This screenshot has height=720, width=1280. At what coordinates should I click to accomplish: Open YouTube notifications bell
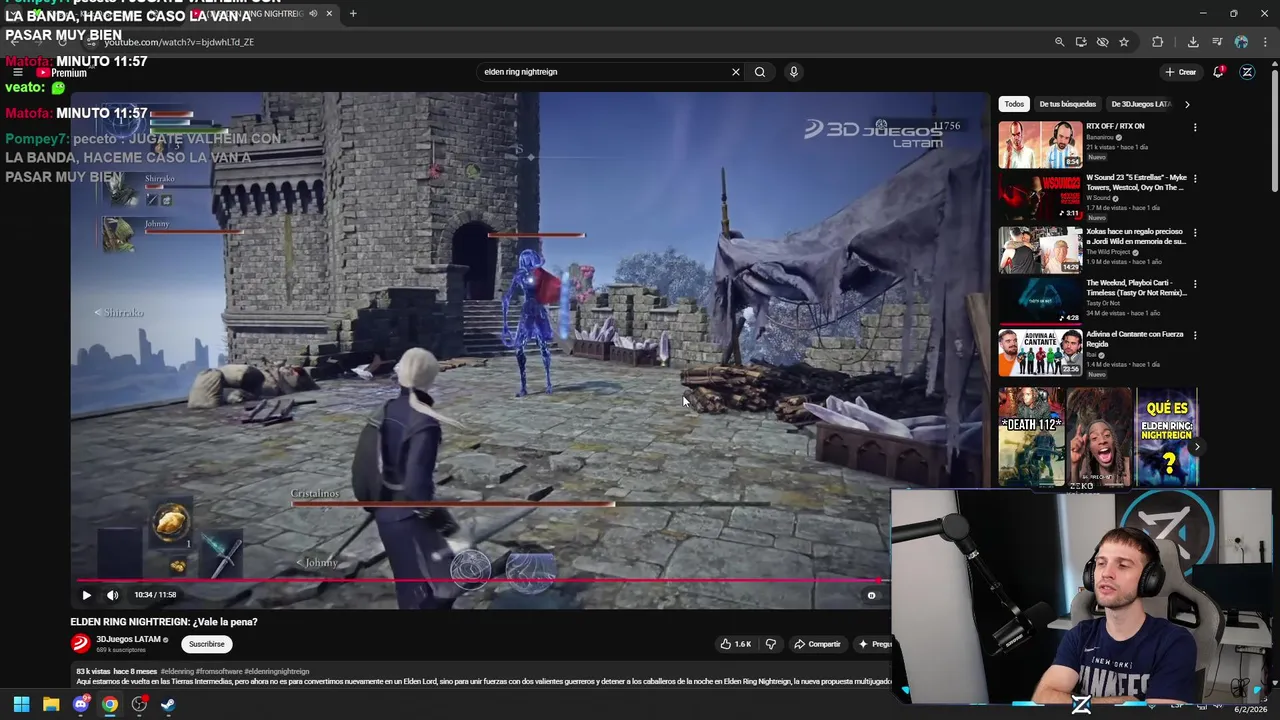click(1218, 72)
